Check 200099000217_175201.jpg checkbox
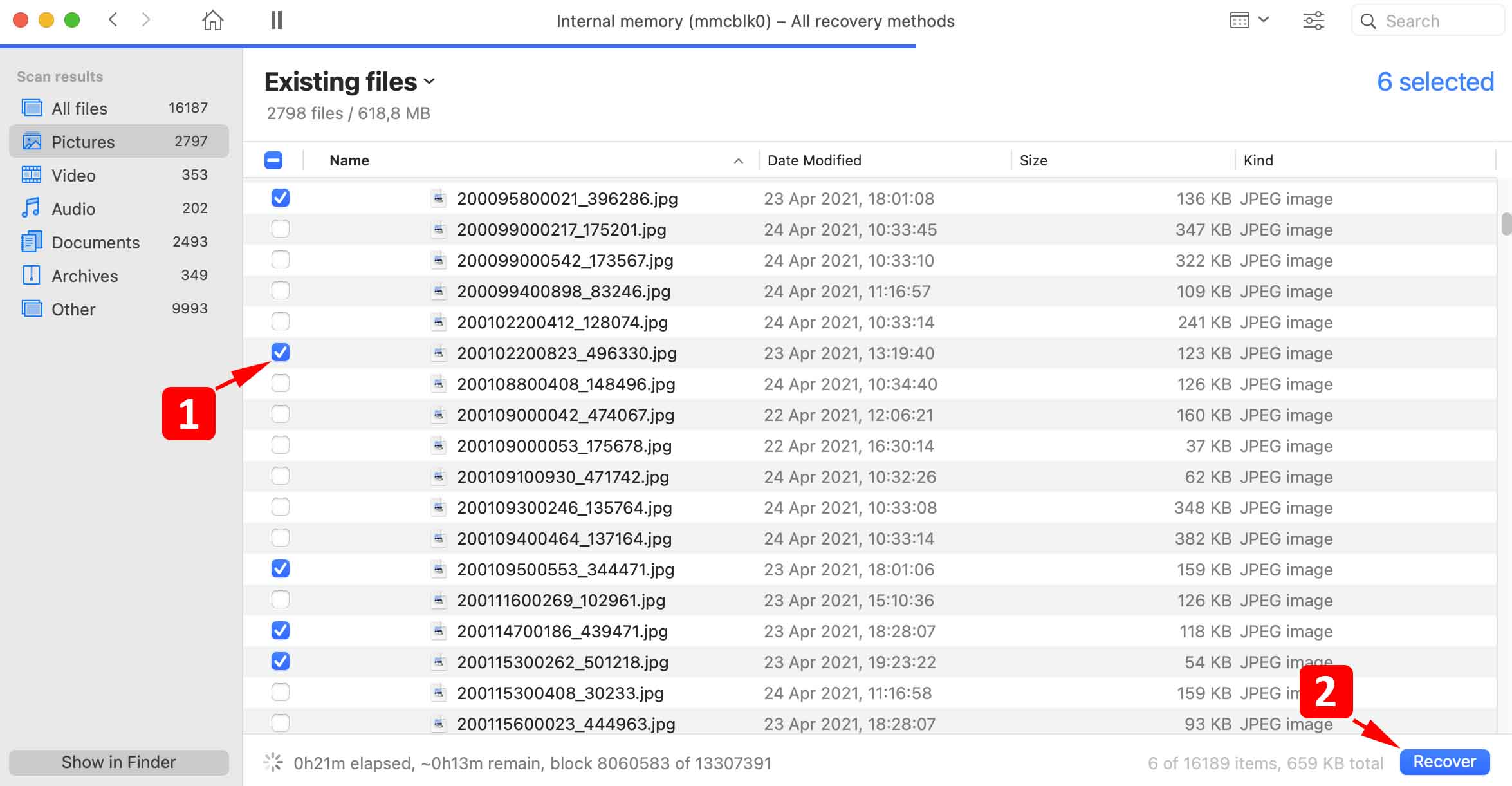The image size is (1512, 786). pyautogui.click(x=281, y=229)
